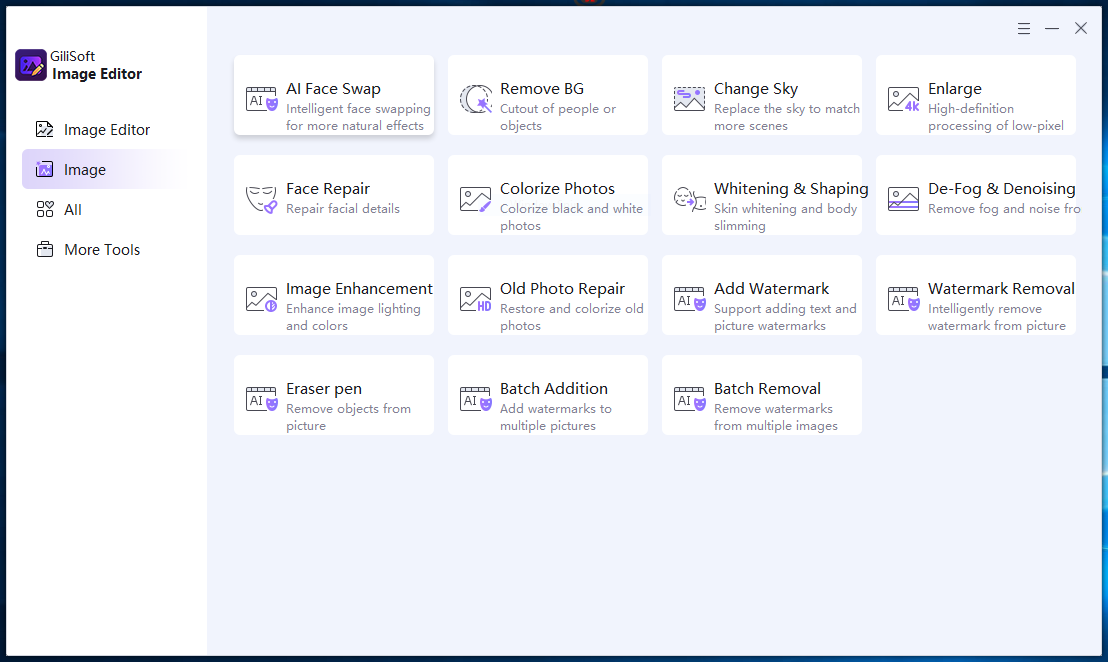Screen dimensions: 1108x662
Task: Launch Image Enhancement title
Action: (x=359, y=289)
